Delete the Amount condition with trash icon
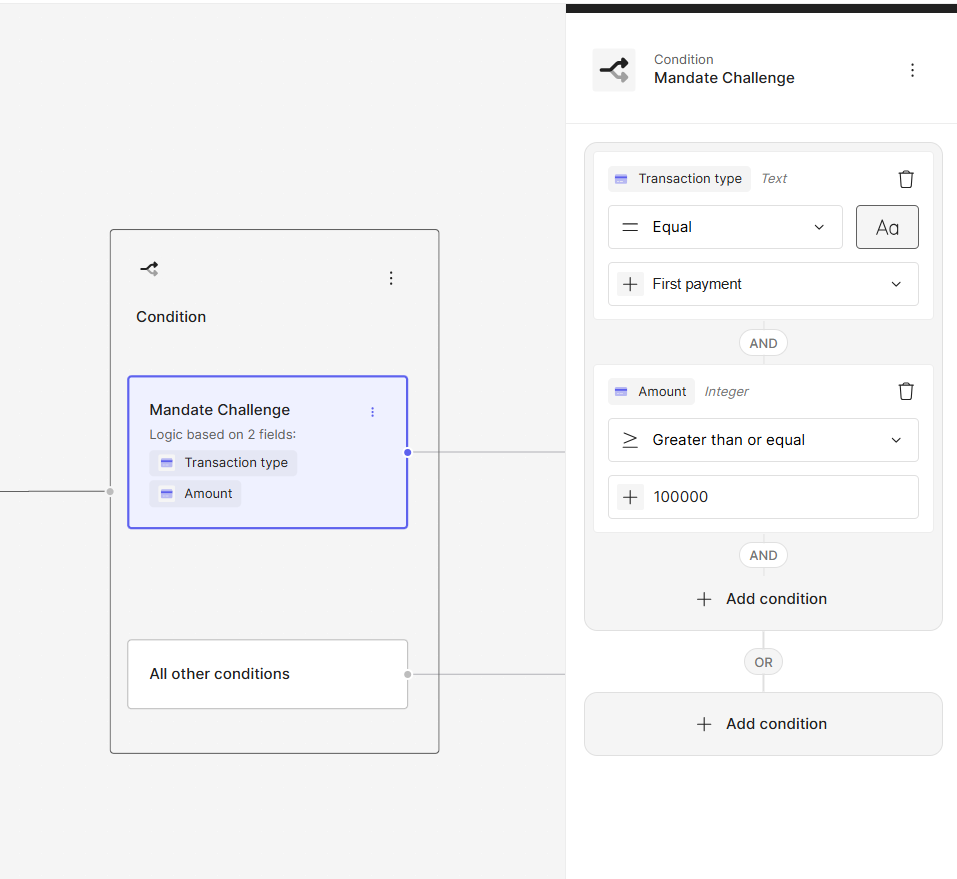Screen dimensions: 957x879 (906, 391)
